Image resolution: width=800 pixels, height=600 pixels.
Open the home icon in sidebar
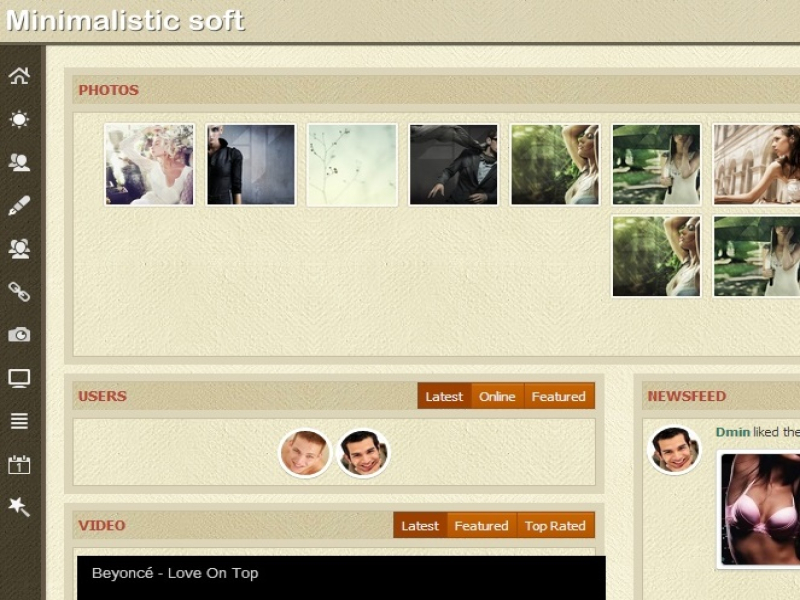[x=19, y=76]
